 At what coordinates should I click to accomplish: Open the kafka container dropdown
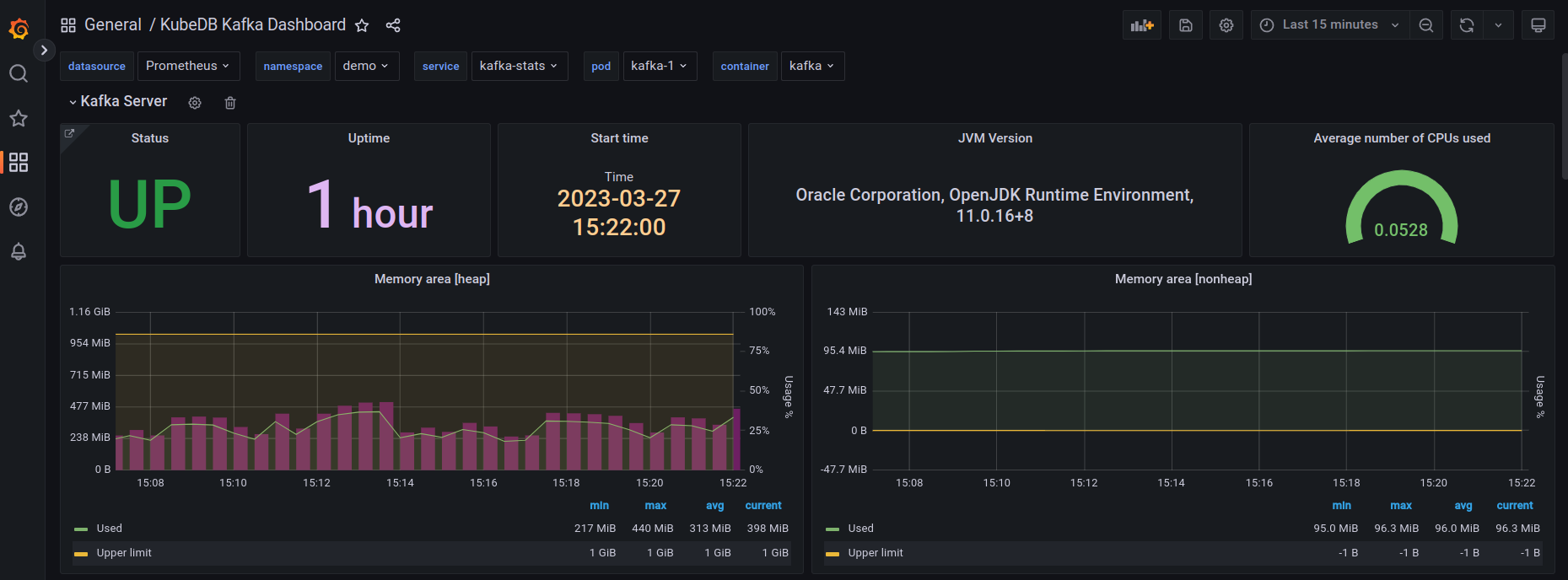coord(812,66)
